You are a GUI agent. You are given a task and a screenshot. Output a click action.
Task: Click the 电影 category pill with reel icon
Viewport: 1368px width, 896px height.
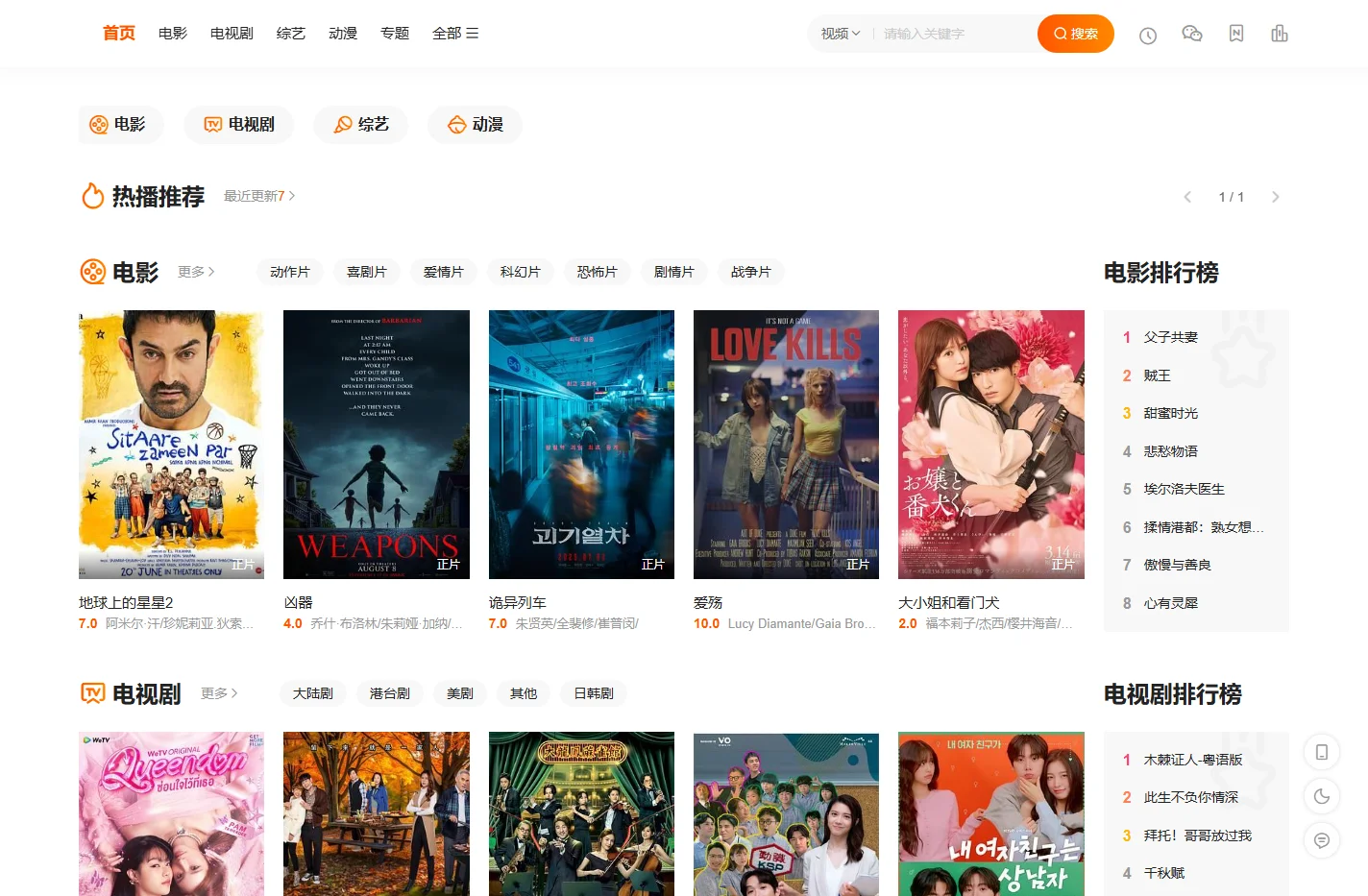120,125
